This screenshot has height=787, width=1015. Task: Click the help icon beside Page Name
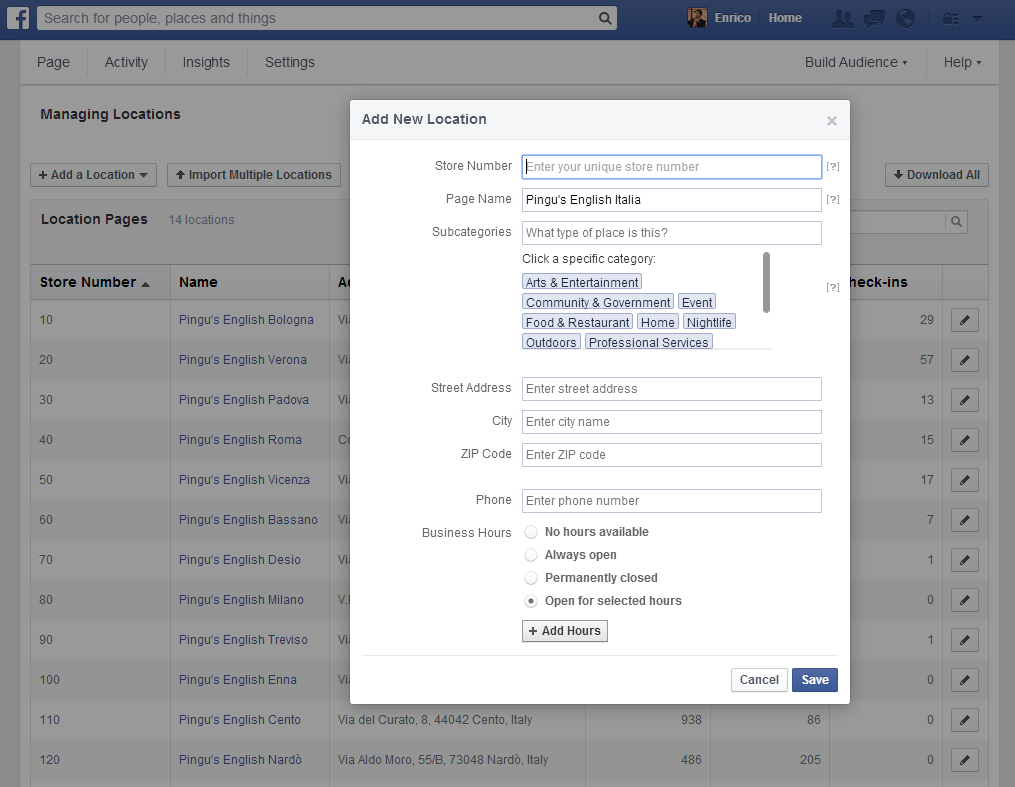833,199
